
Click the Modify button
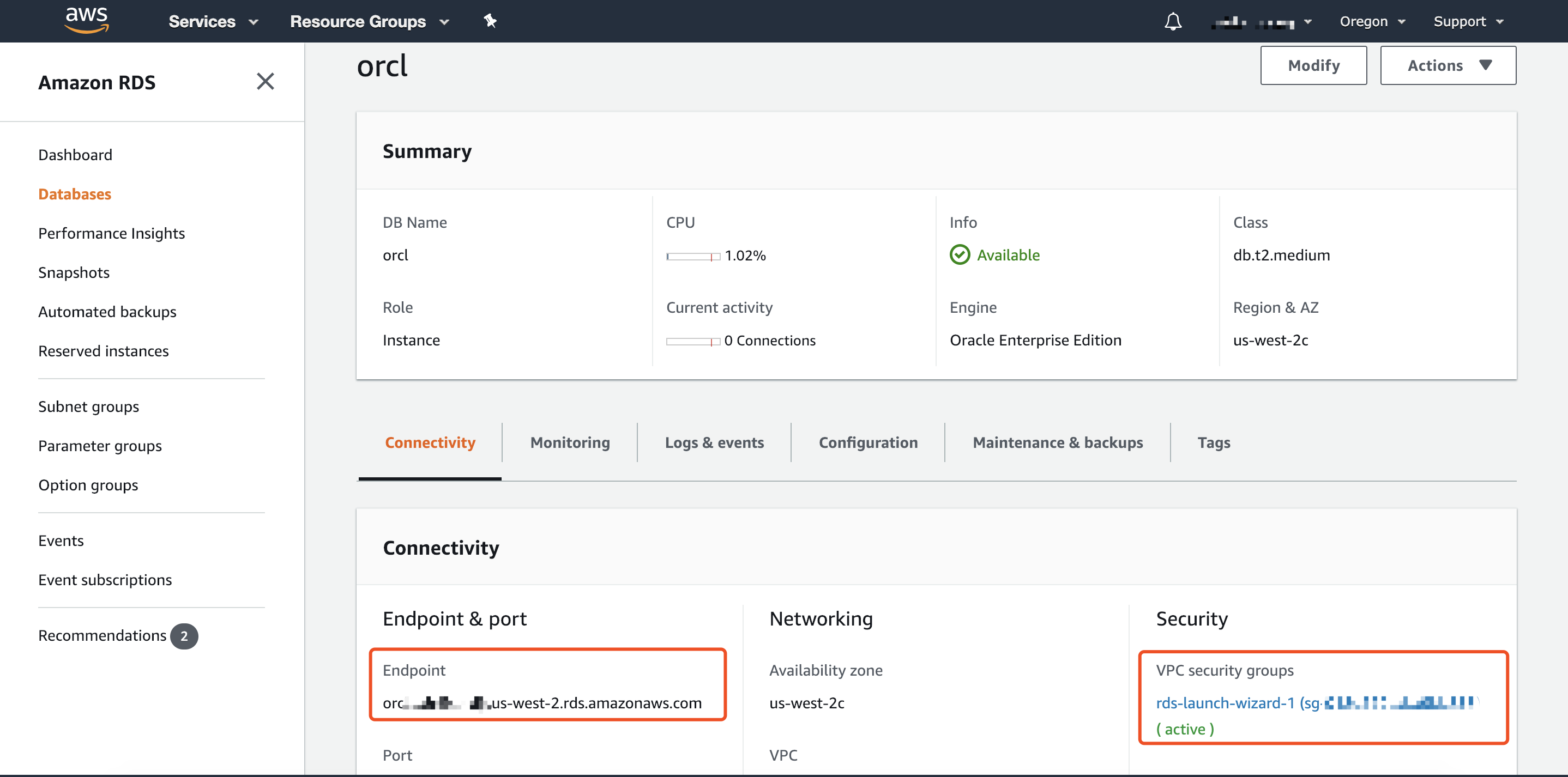click(x=1313, y=65)
